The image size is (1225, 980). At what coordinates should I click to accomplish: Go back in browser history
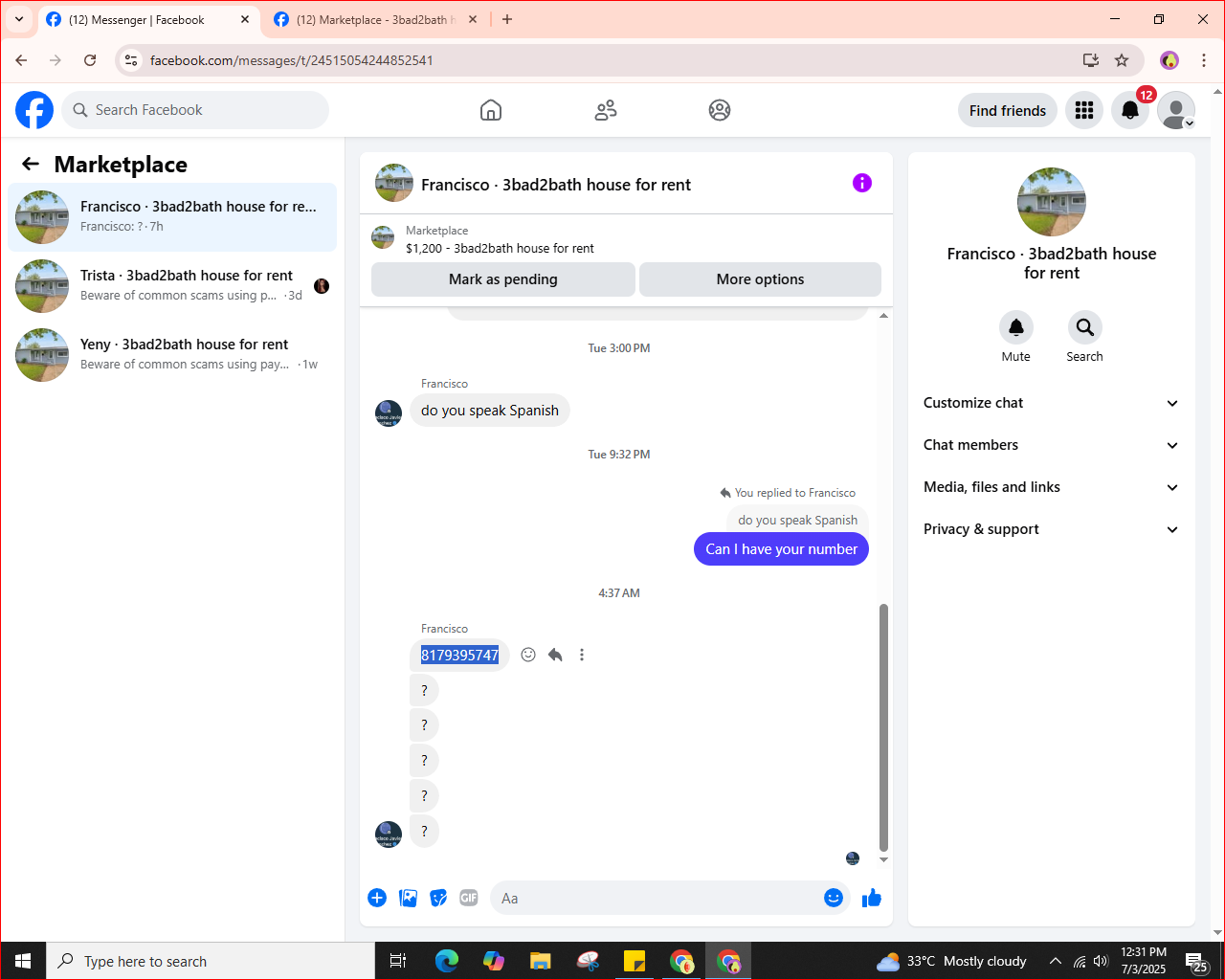point(21,60)
